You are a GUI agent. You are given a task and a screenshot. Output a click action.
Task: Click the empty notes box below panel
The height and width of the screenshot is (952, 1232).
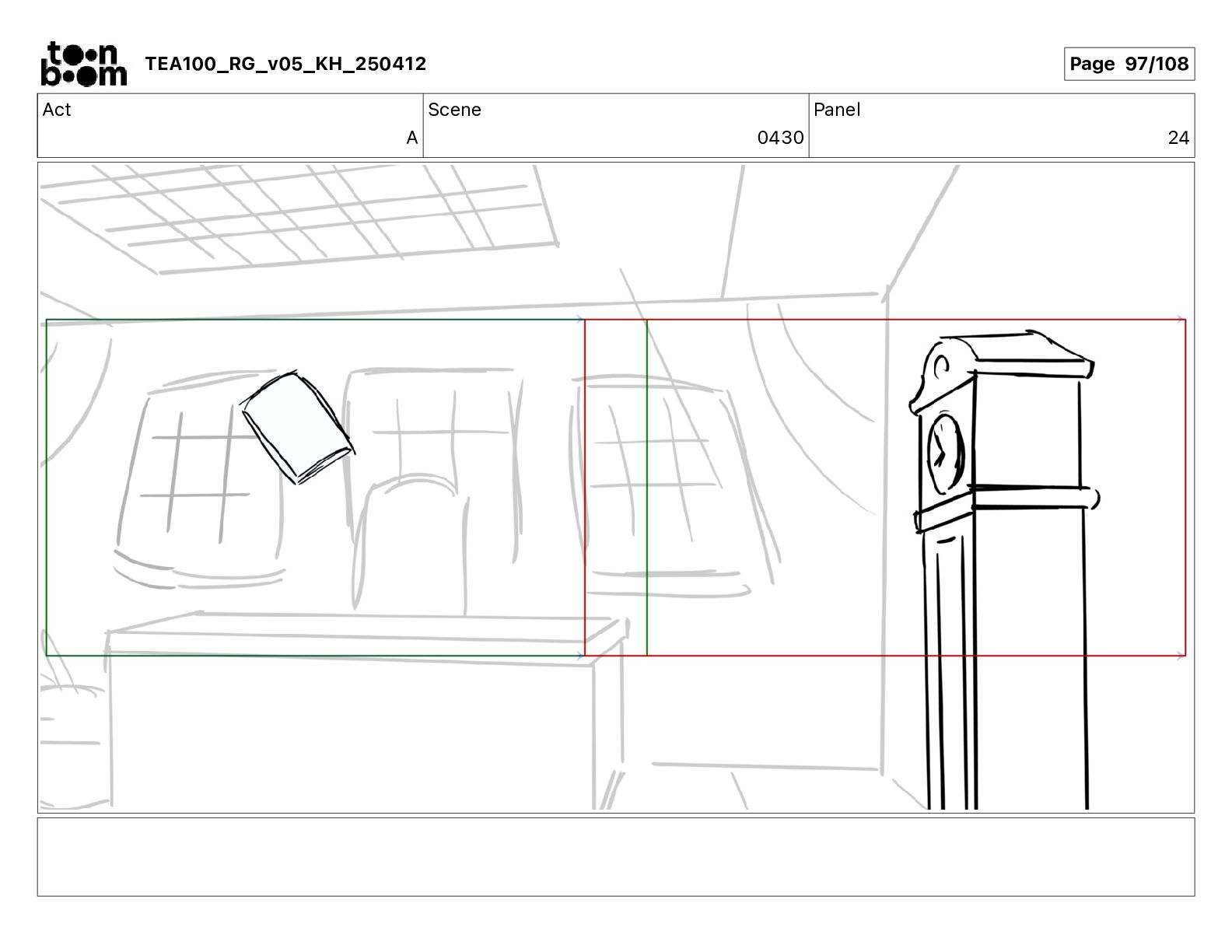click(616, 856)
